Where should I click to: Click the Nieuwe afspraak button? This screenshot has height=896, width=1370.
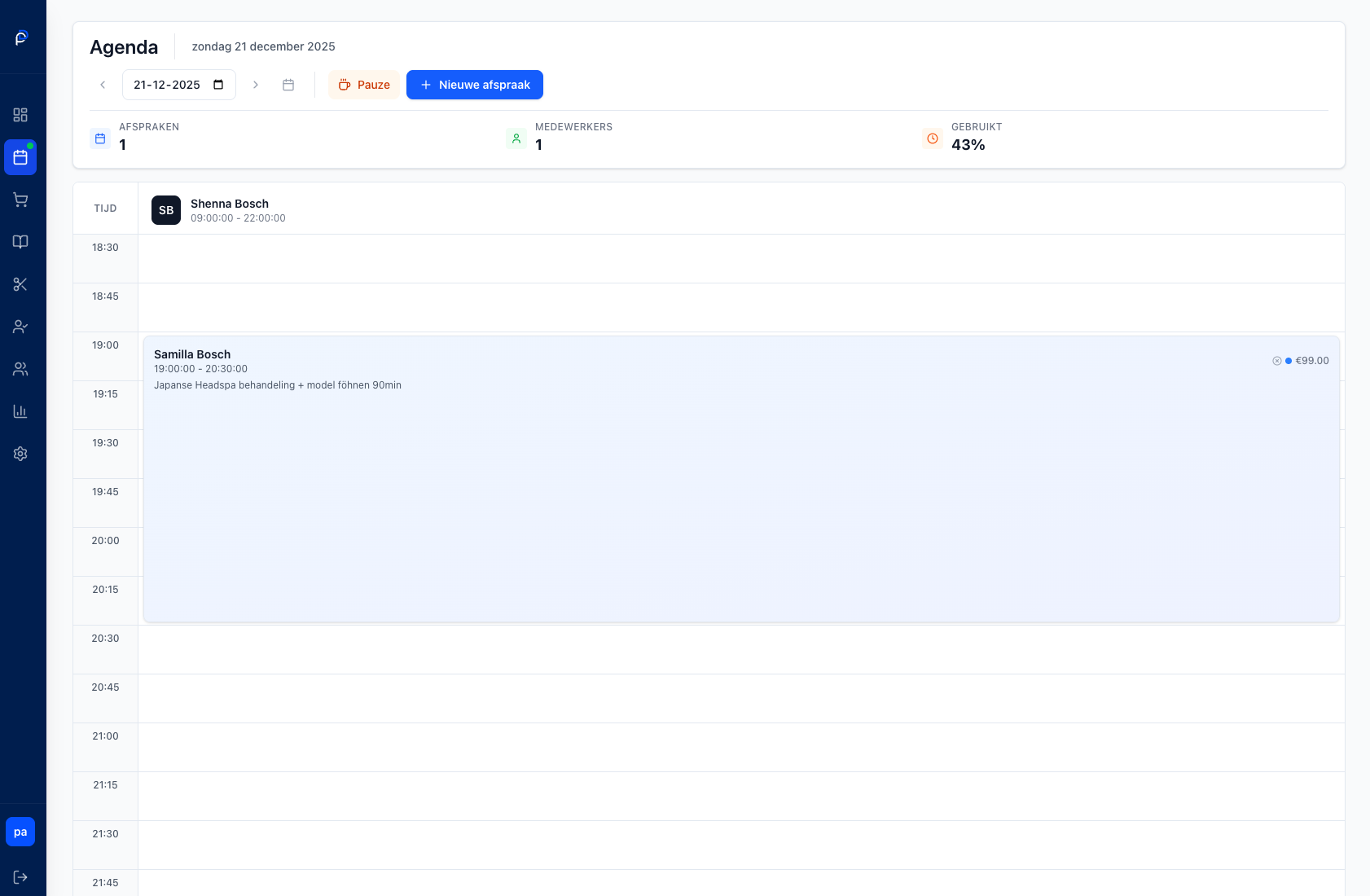475,85
